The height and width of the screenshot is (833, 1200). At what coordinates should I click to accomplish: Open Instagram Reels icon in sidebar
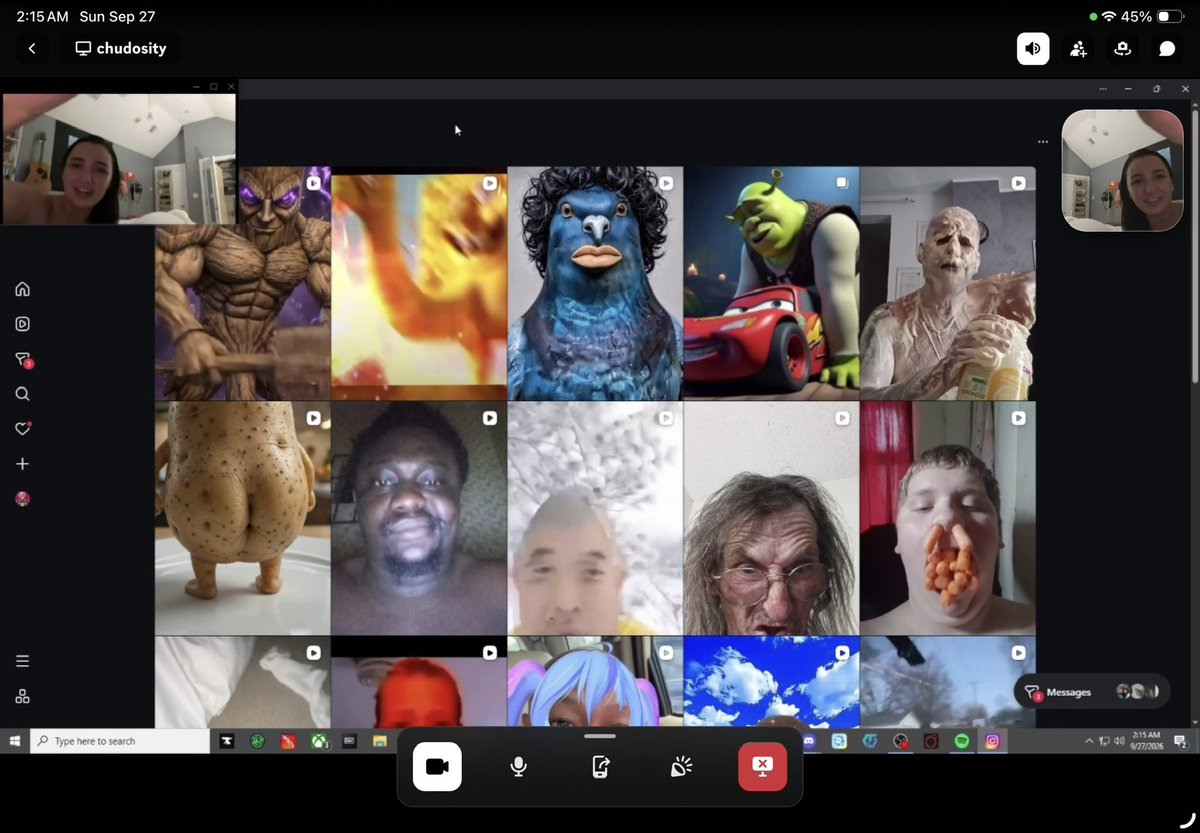click(x=22, y=324)
